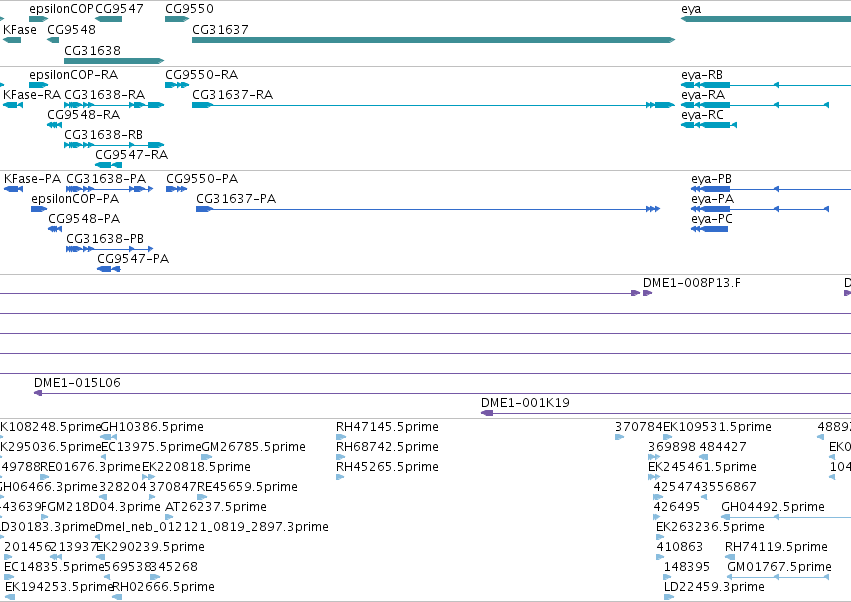Select the 148395 EST label
This screenshot has width=851, height=602.
coord(687,567)
